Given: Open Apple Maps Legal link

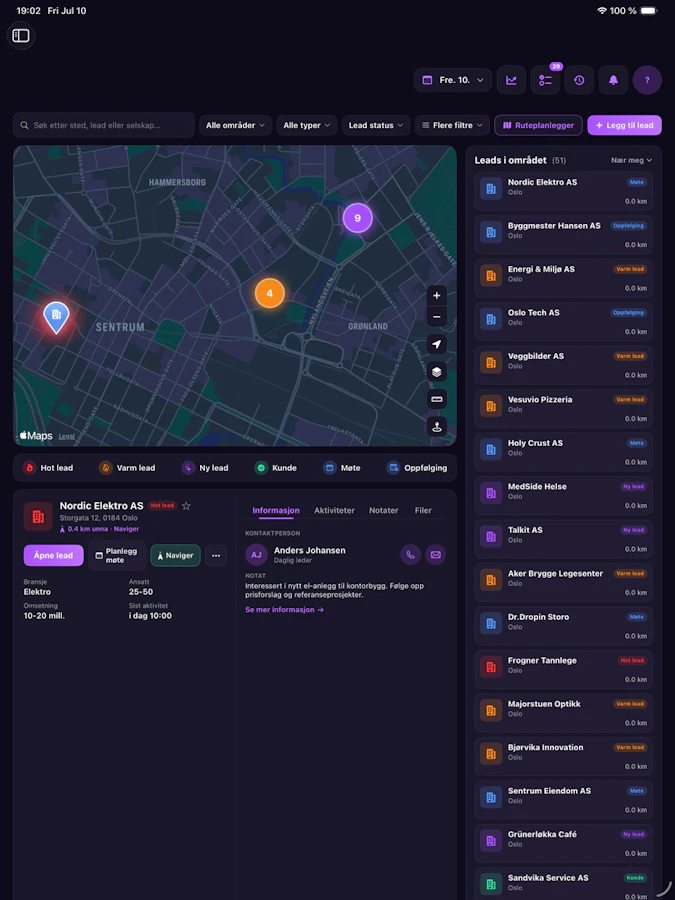Looking at the screenshot, I should tap(67, 436).
